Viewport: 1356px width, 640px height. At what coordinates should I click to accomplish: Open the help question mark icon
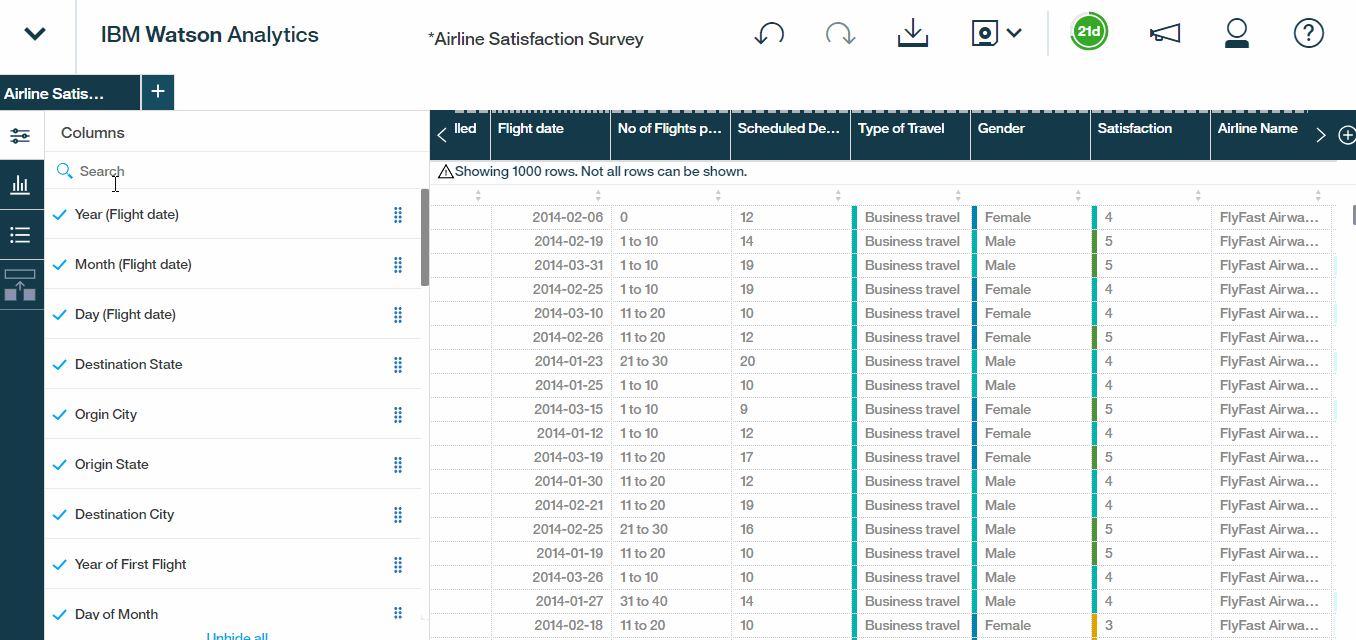click(x=1309, y=33)
